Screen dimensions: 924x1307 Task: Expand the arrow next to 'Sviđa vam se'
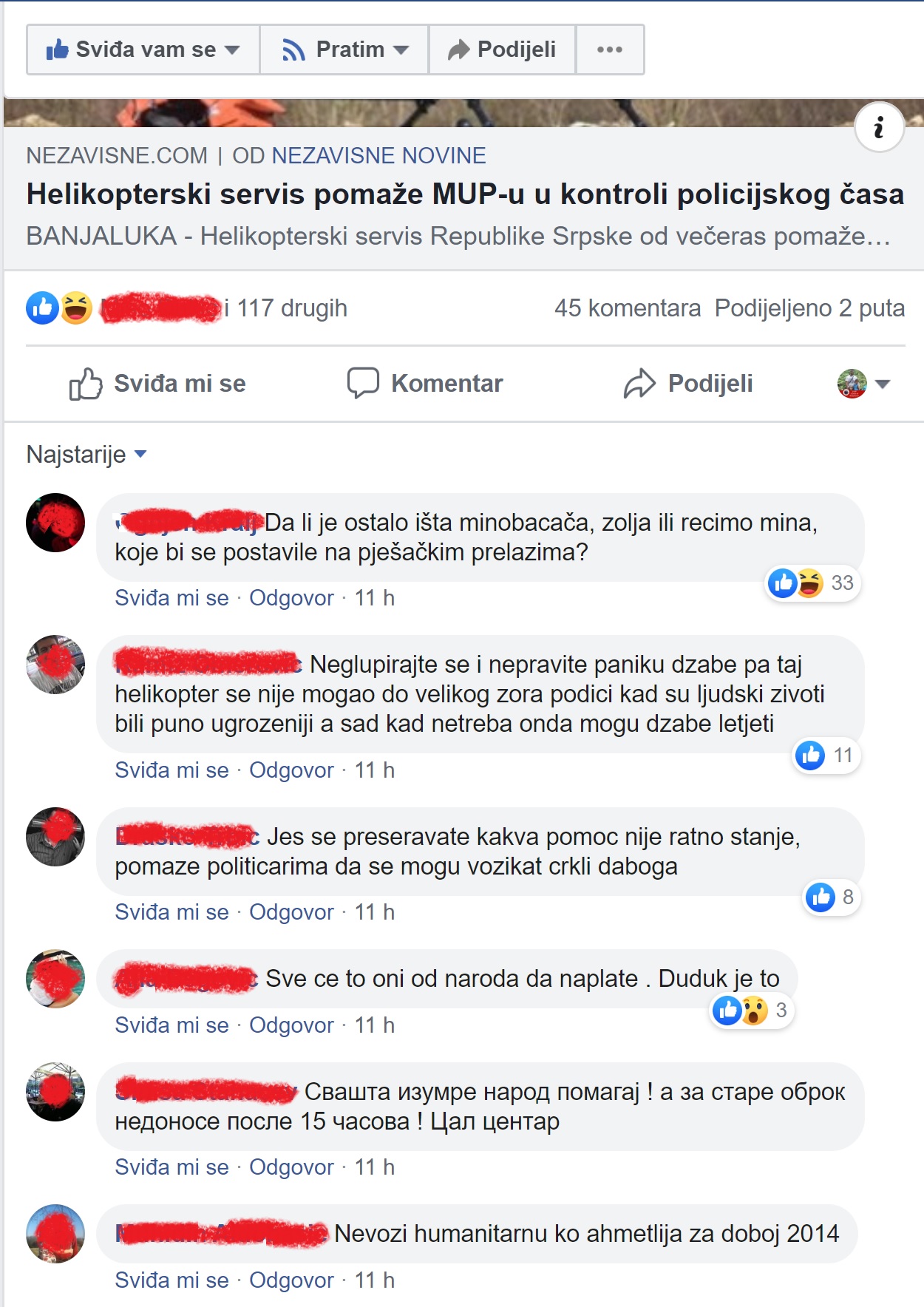click(232, 50)
